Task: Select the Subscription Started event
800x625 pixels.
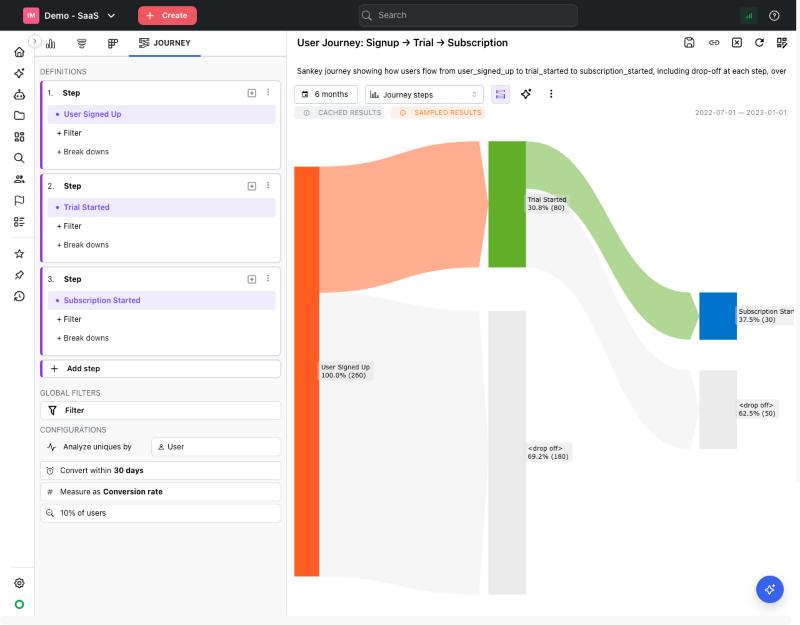Action: pos(162,301)
